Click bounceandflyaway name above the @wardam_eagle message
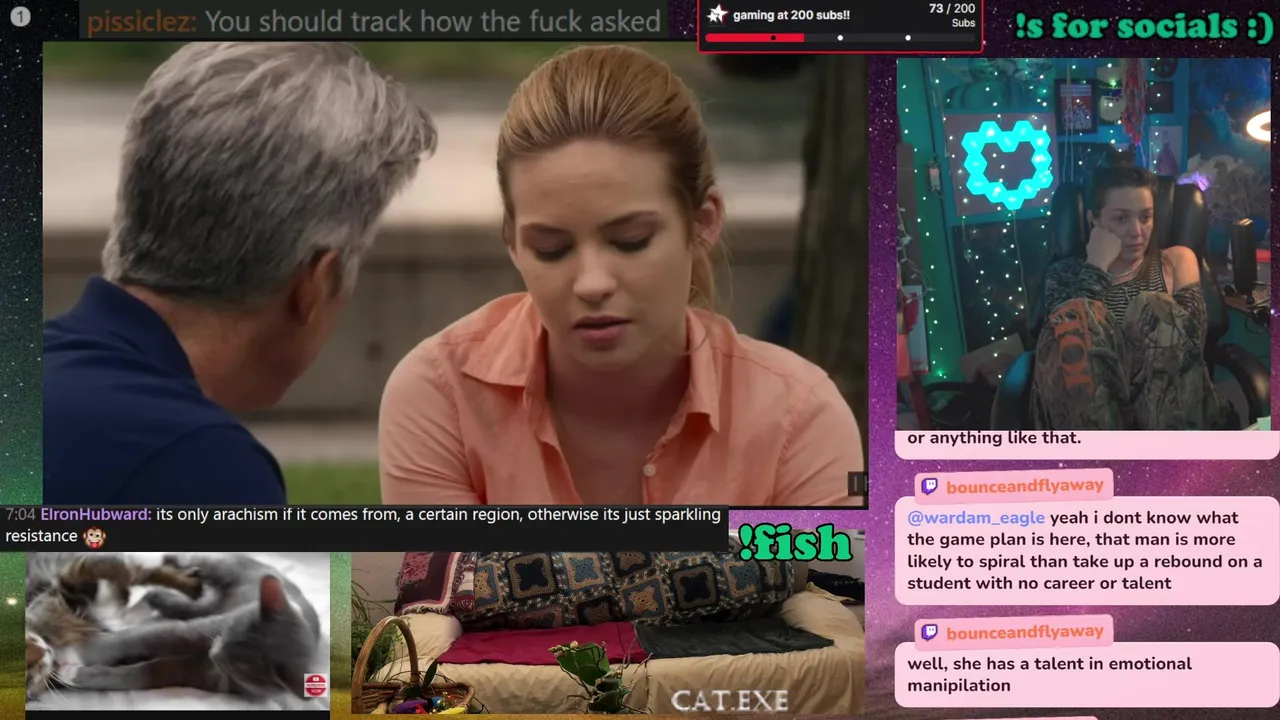 pyautogui.click(x=1025, y=487)
